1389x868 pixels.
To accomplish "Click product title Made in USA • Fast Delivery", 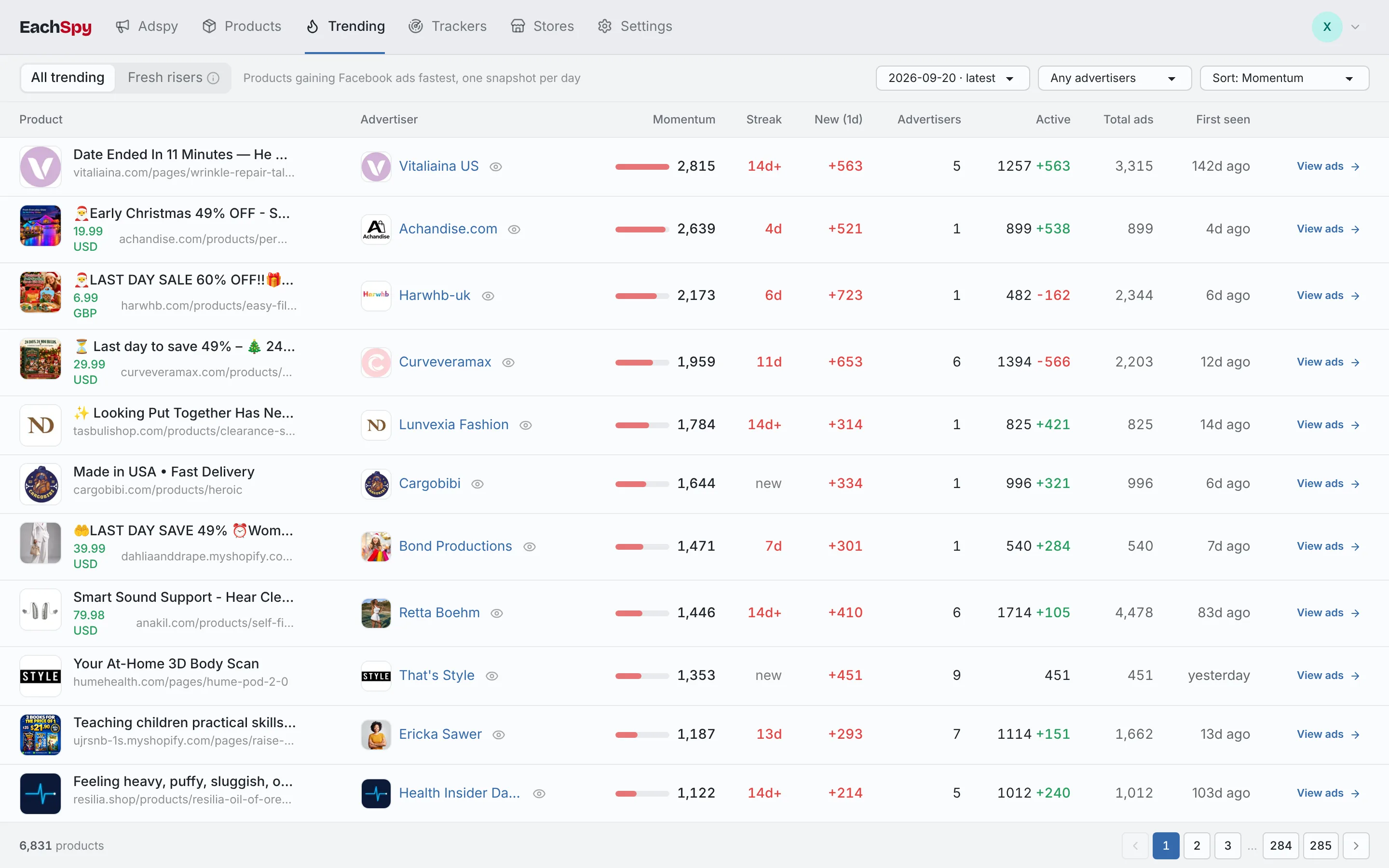I will pos(163,472).
